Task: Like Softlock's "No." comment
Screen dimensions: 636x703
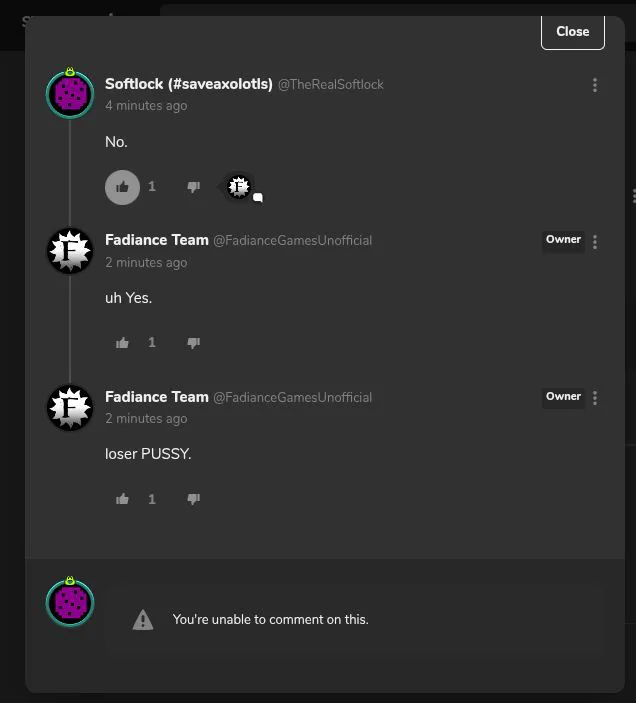Action: (122, 187)
